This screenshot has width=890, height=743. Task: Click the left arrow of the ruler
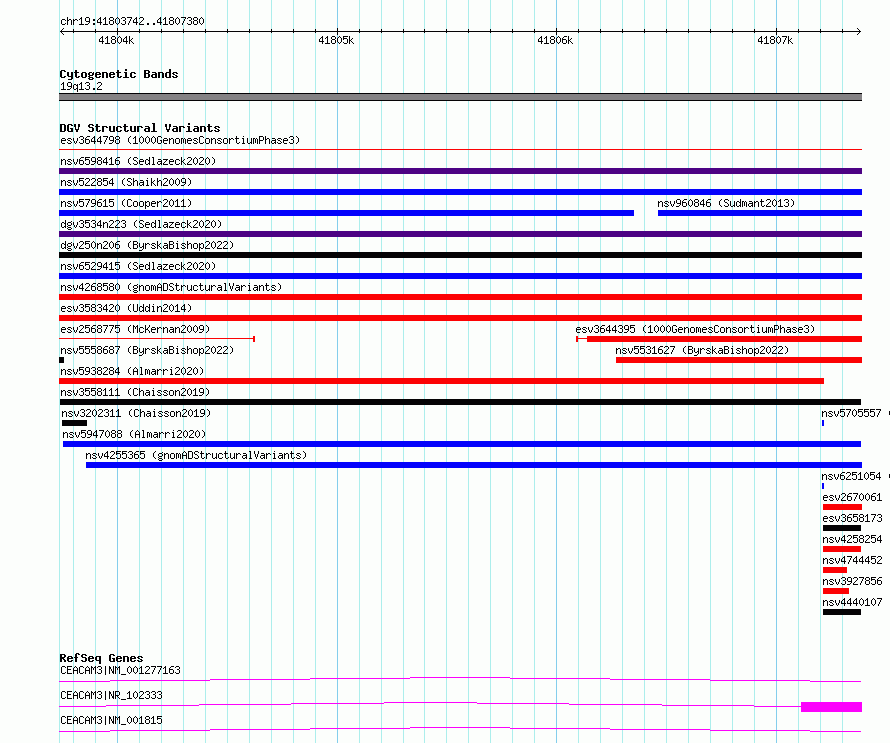(x=62, y=32)
